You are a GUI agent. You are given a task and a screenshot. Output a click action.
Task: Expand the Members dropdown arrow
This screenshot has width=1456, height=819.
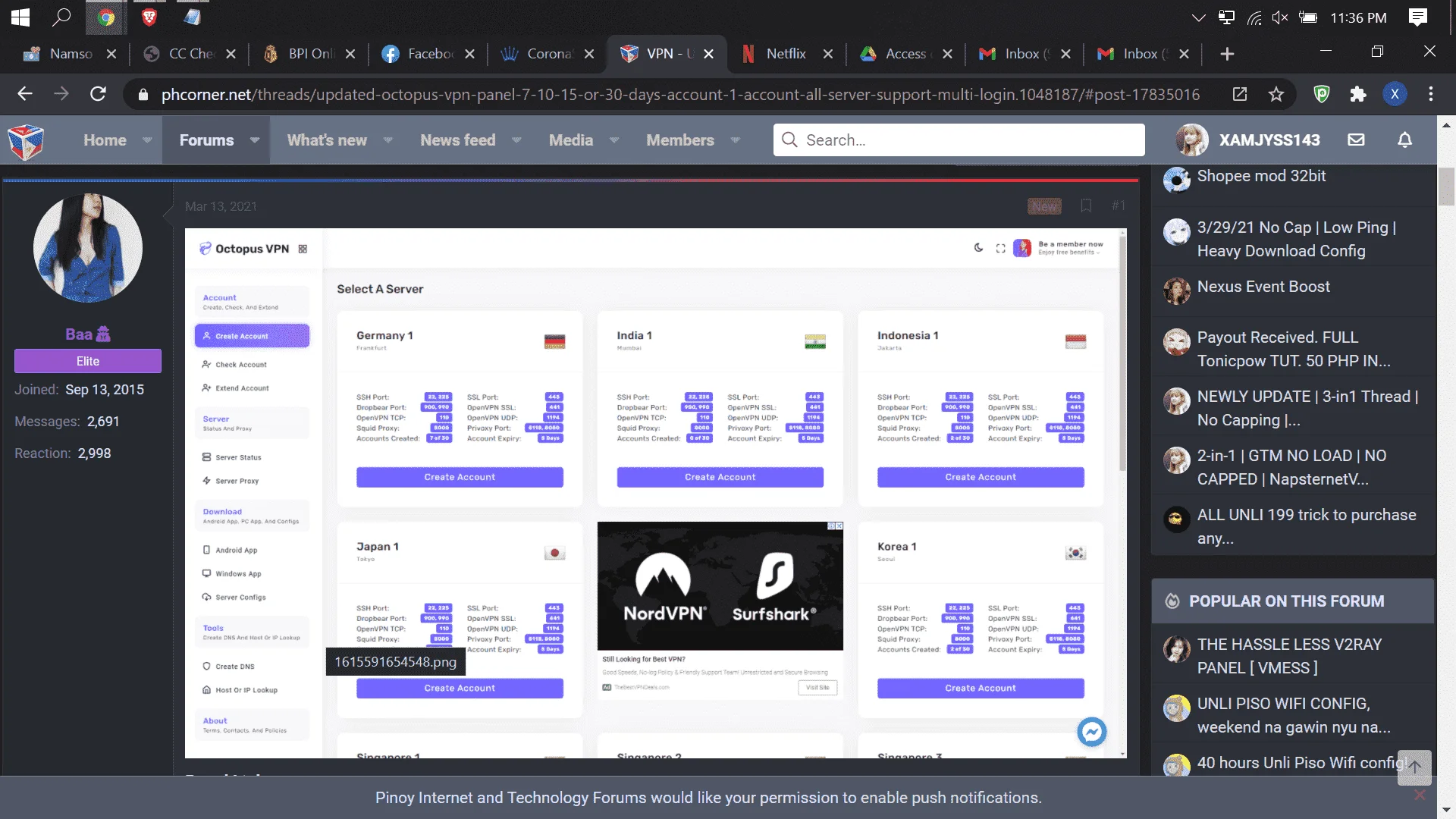point(735,140)
